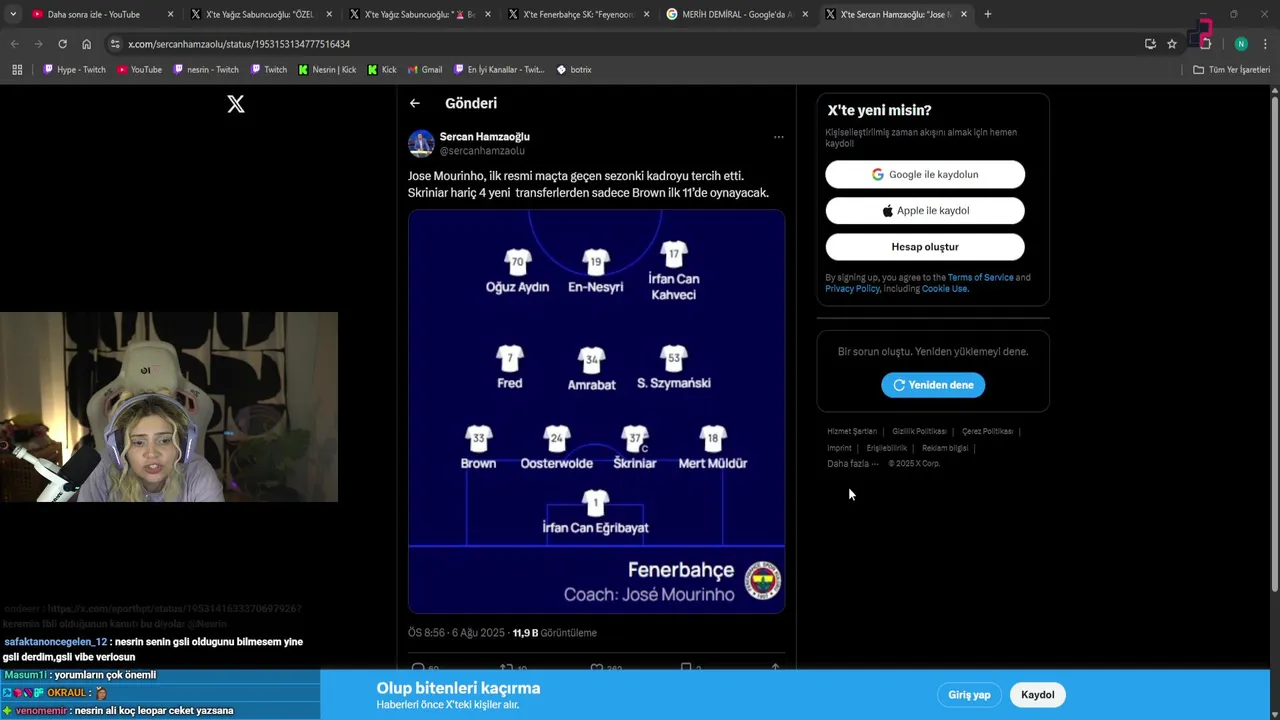Open the 'Reklam bilgisi' footer link

[x=945, y=448]
